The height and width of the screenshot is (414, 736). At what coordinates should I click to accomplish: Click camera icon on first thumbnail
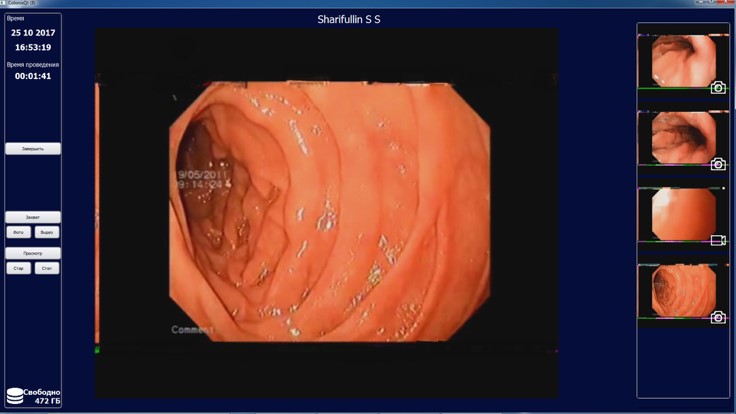coord(717,88)
